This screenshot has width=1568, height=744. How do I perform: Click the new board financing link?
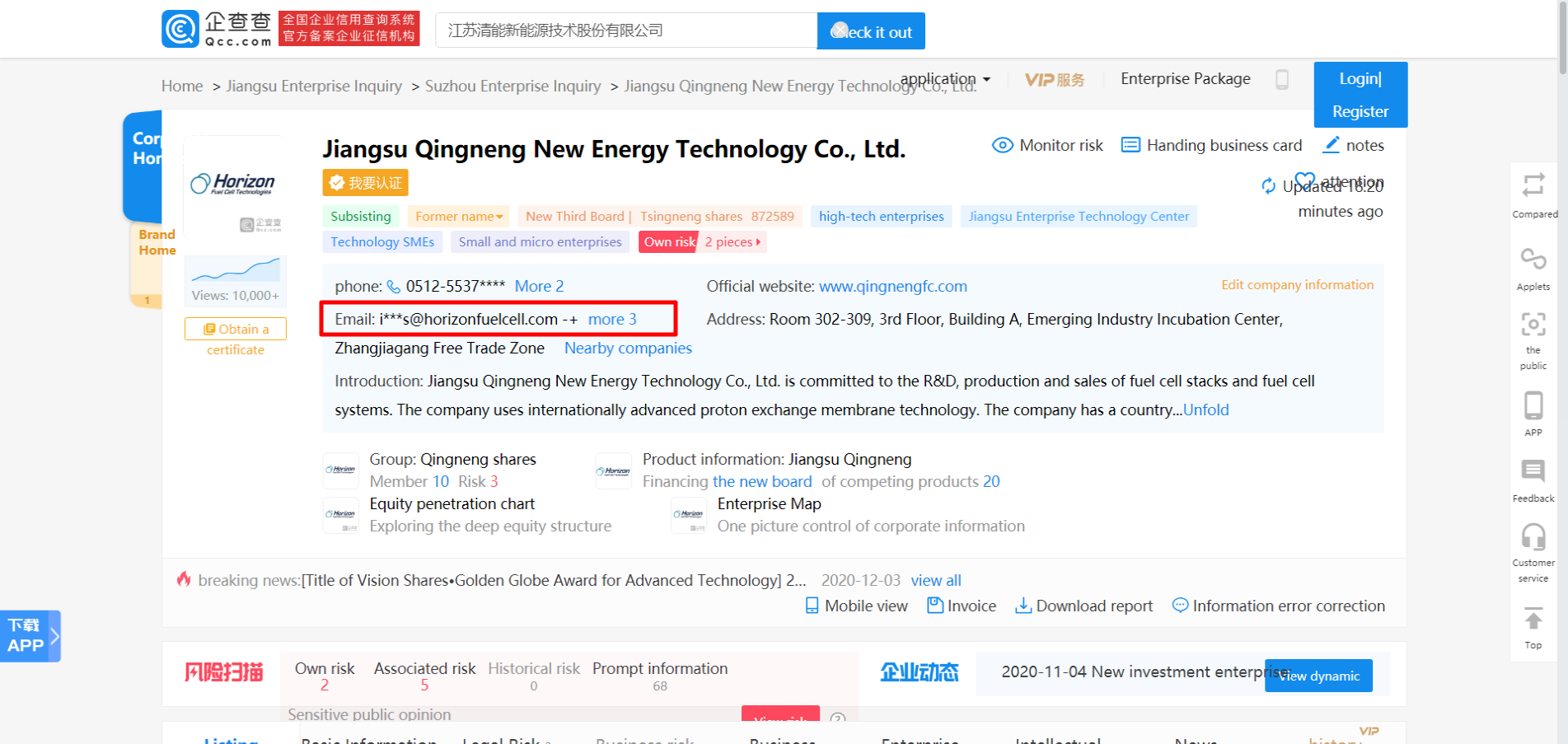point(762,482)
